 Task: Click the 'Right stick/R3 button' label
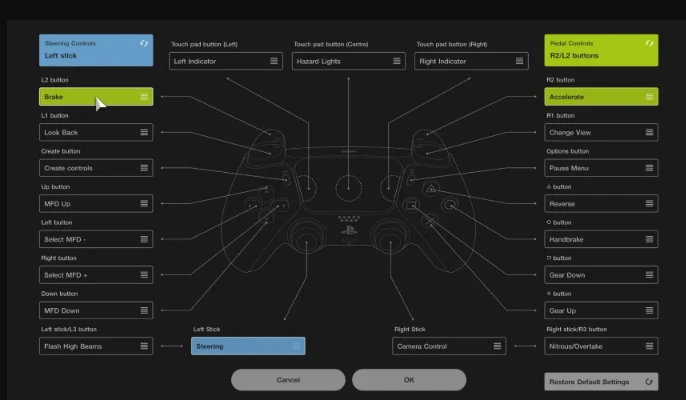pyautogui.click(x=577, y=329)
